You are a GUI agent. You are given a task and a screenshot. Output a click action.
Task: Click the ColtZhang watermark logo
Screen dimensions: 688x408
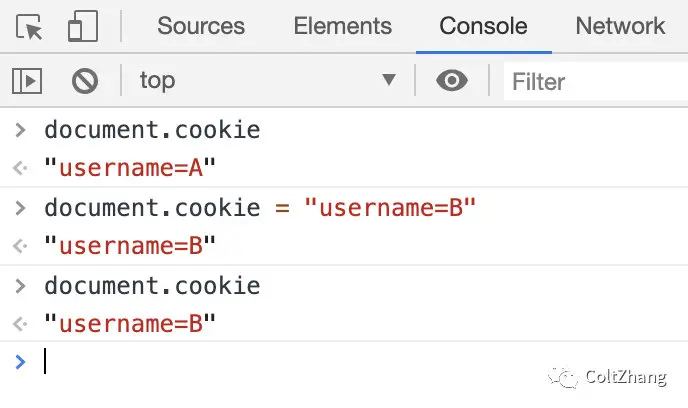point(570,379)
